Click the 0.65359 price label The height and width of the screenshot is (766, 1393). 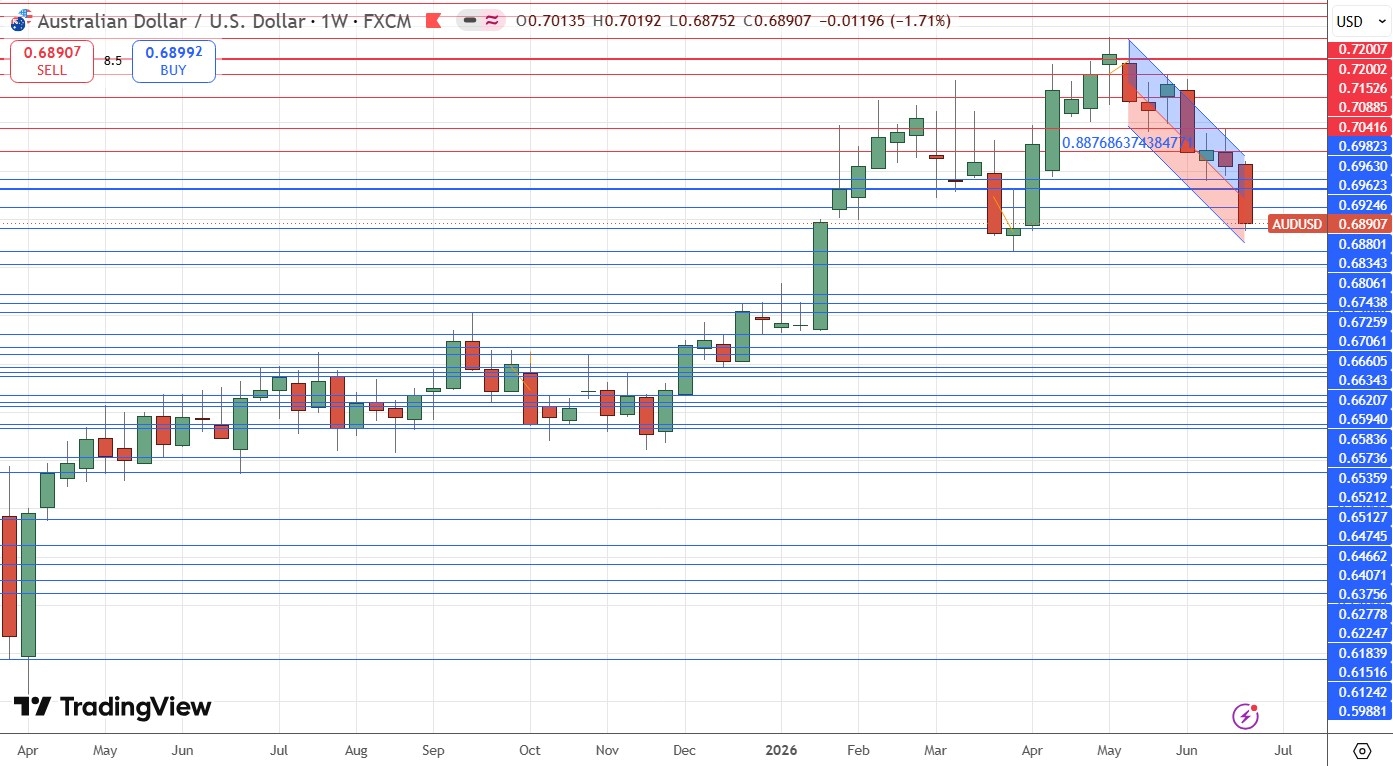[x=1361, y=478]
